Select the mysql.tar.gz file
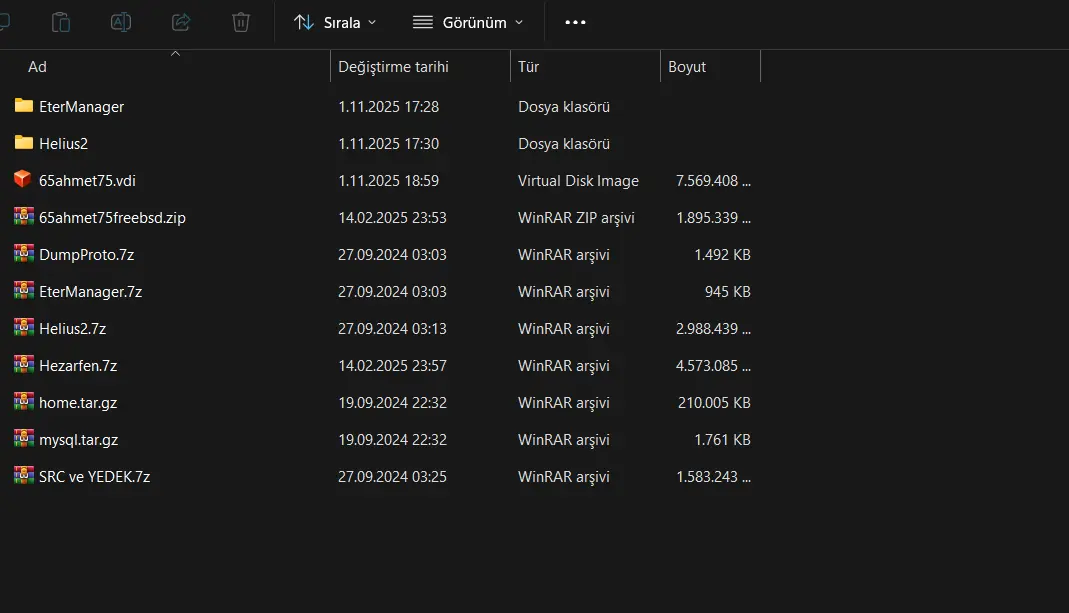Viewport: 1069px width, 613px height. click(78, 439)
